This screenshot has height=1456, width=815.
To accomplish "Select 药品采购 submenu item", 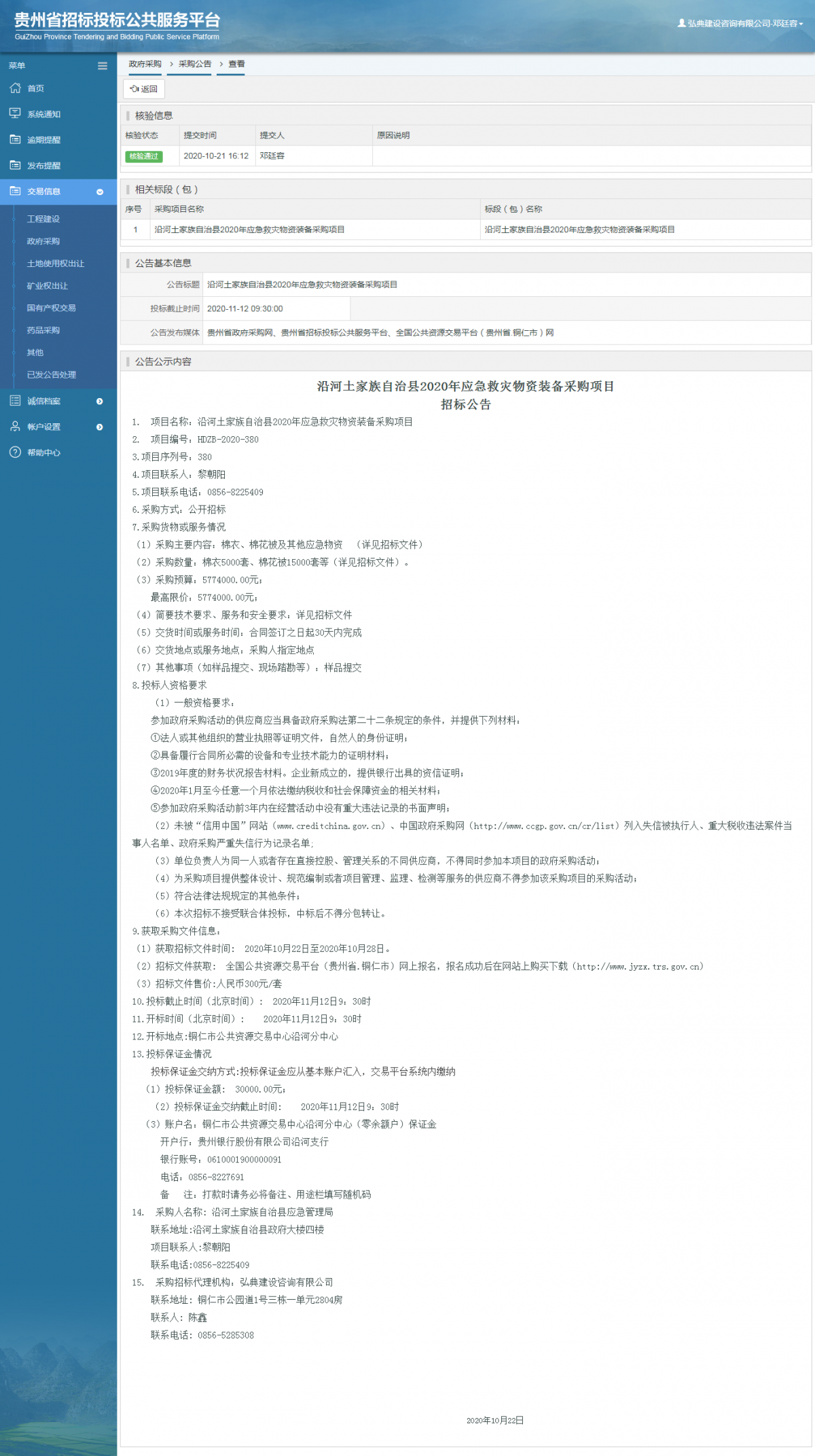I will [x=43, y=330].
